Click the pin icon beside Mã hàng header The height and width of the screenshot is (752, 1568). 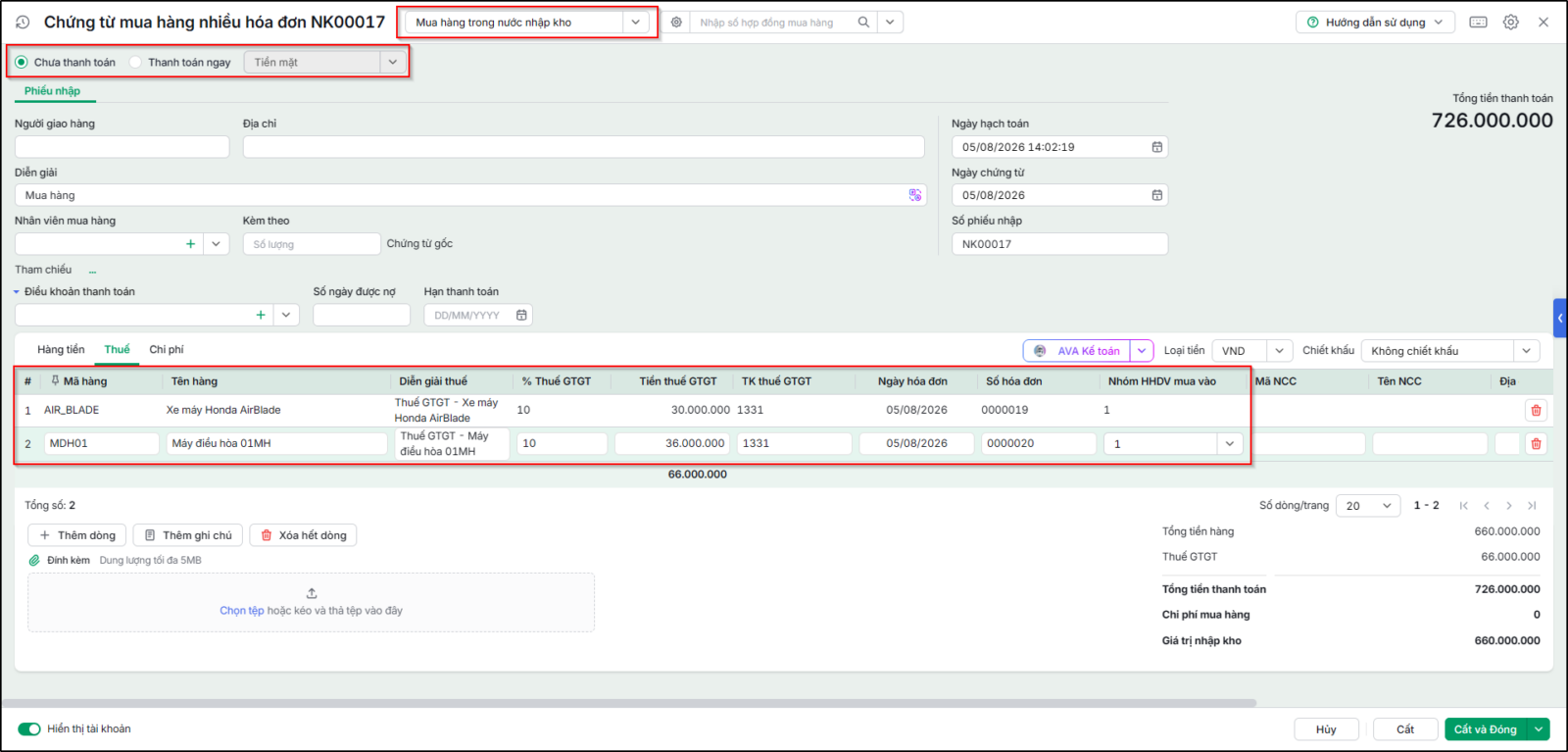pyautogui.click(x=55, y=380)
